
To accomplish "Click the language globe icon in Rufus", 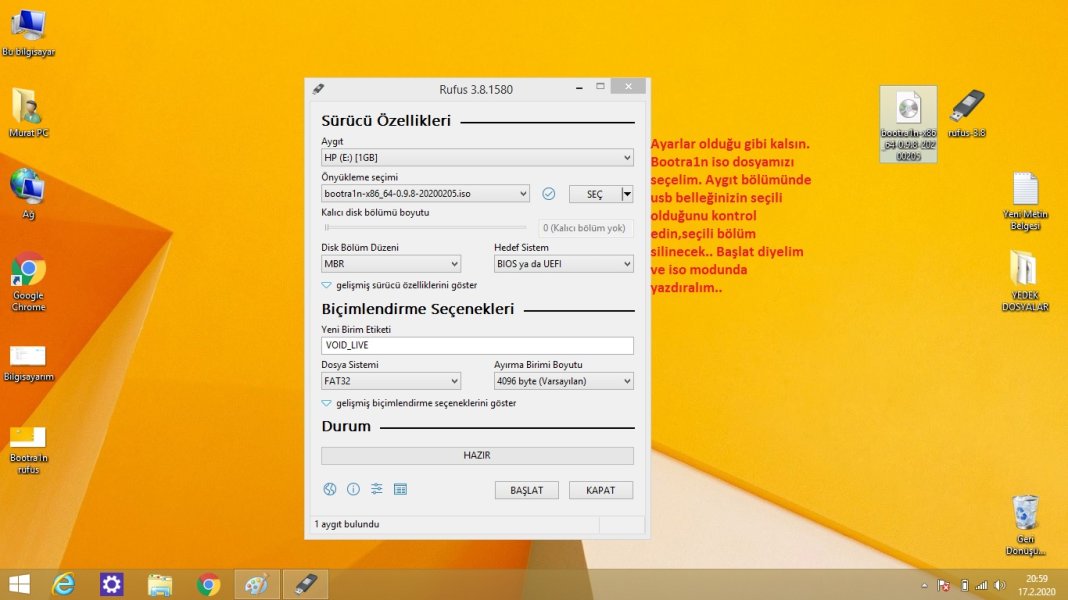I will tap(328, 489).
